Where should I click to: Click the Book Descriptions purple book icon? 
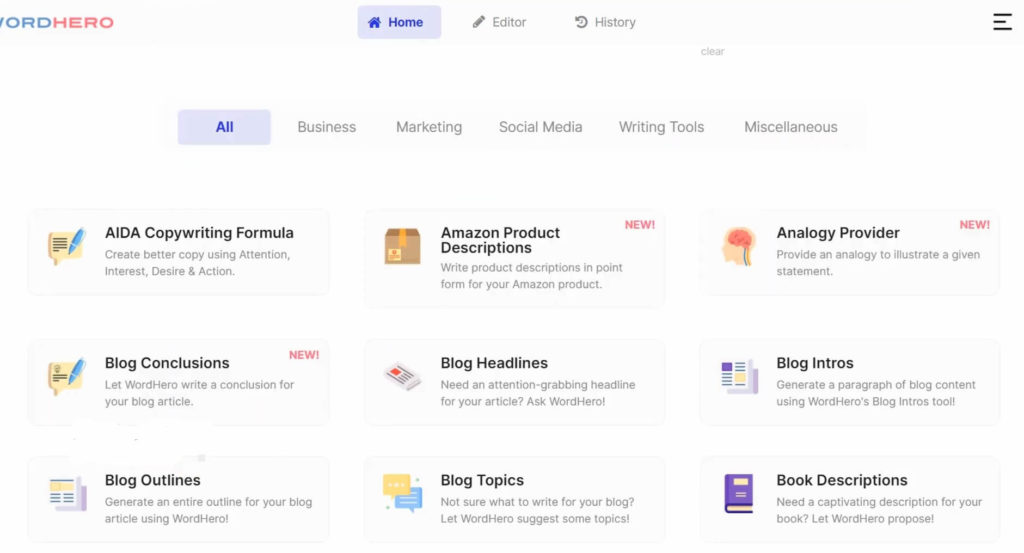click(x=739, y=493)
